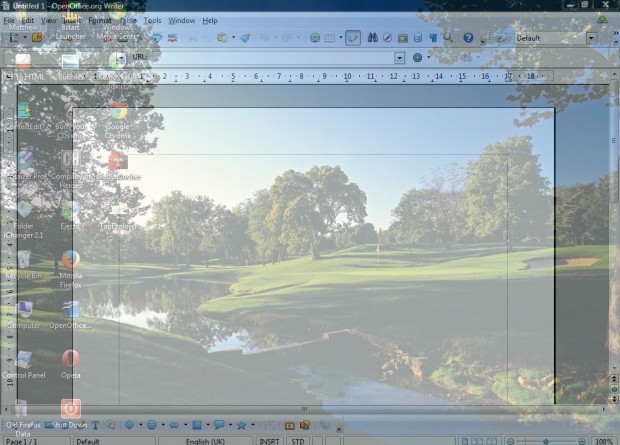Open the File menu
The image size is (620, 445).
[9, 21]
